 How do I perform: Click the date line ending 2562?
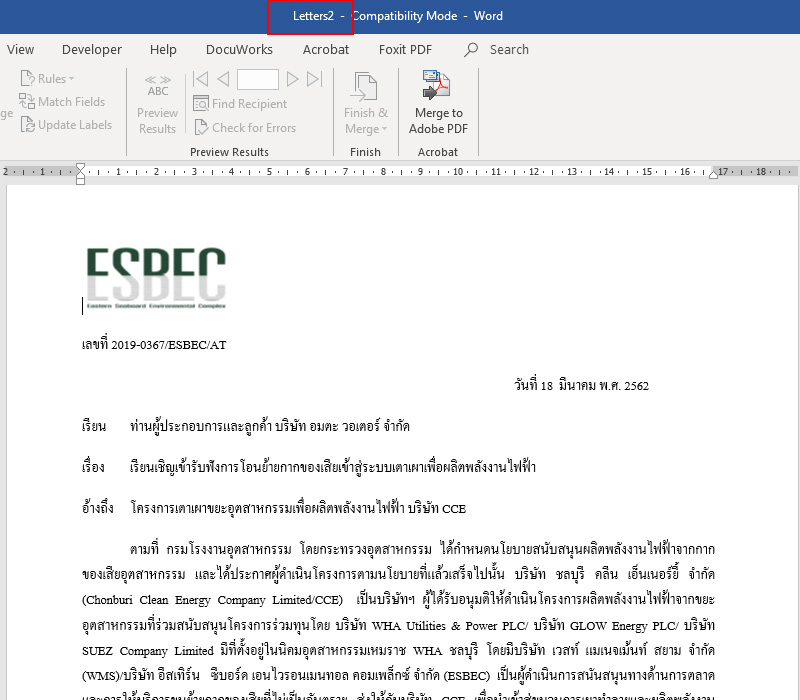click(582, 386)
